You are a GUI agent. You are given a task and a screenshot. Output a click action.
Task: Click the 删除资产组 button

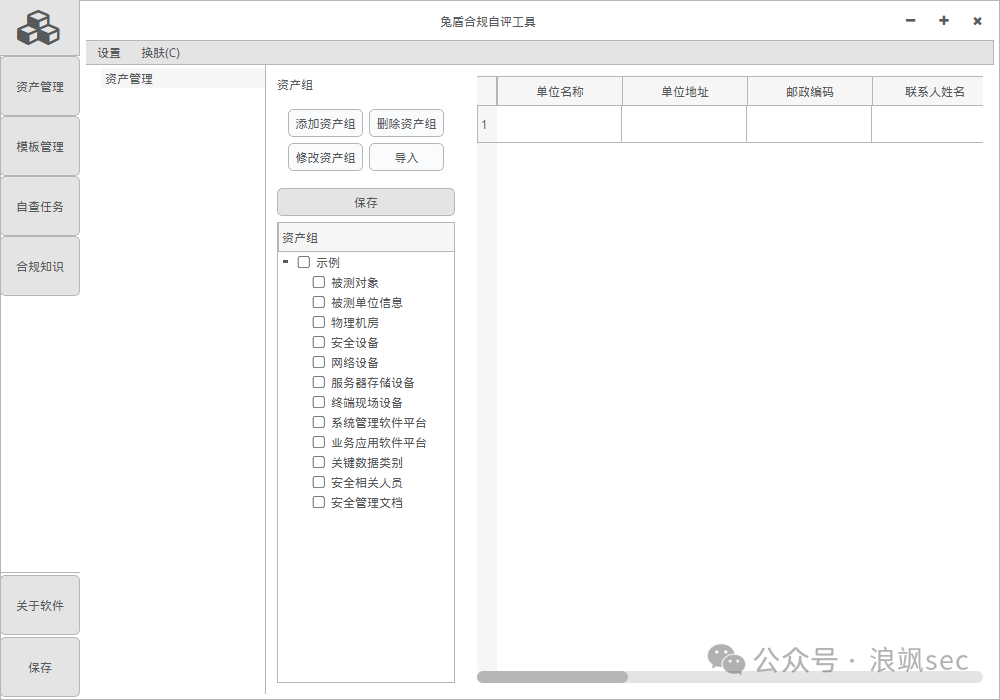pos(406,123)
